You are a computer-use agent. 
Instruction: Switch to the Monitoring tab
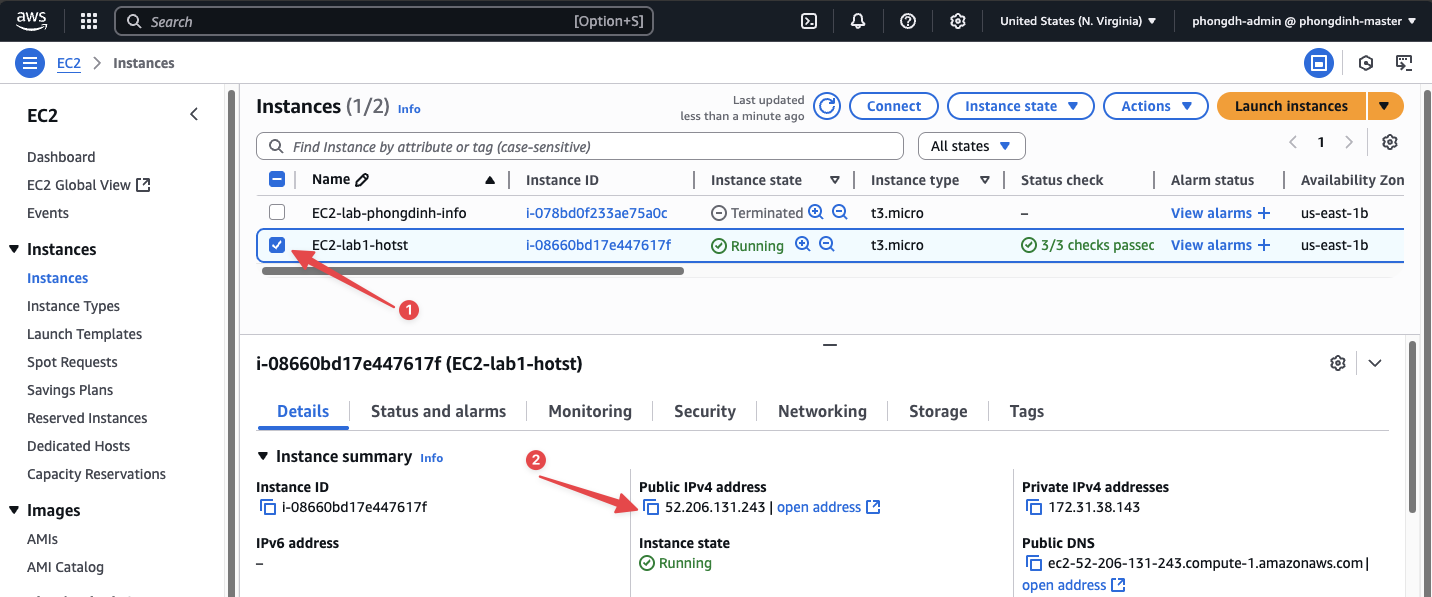(x=590, y=411)
